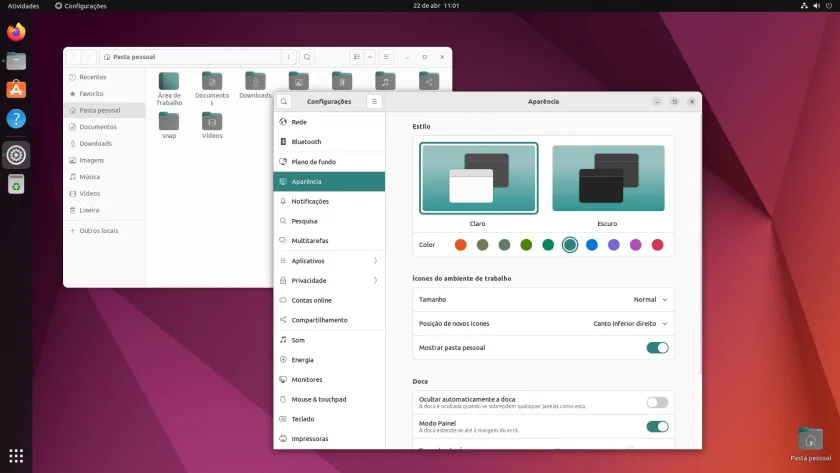The image size is (840, 473).
Task: Open Monitores settings
Action: 329,380
